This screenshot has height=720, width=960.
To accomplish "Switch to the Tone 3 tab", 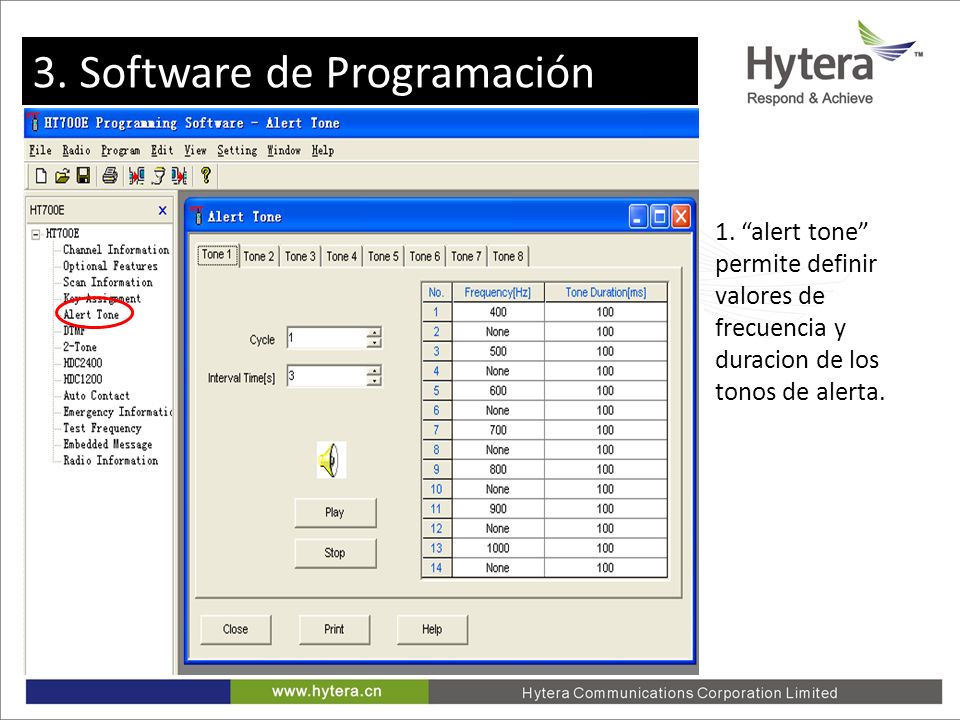I will click(300, 257).
